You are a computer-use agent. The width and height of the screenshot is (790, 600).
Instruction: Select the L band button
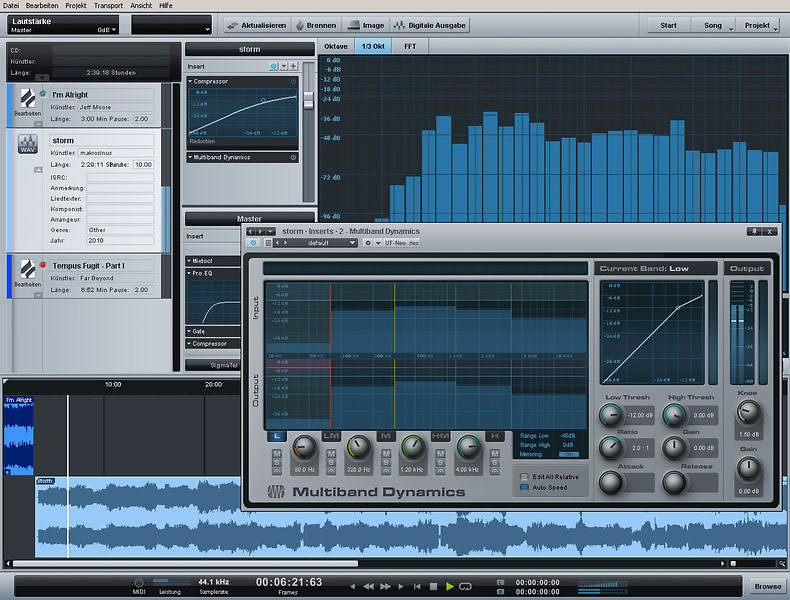[x=277, y=436]
